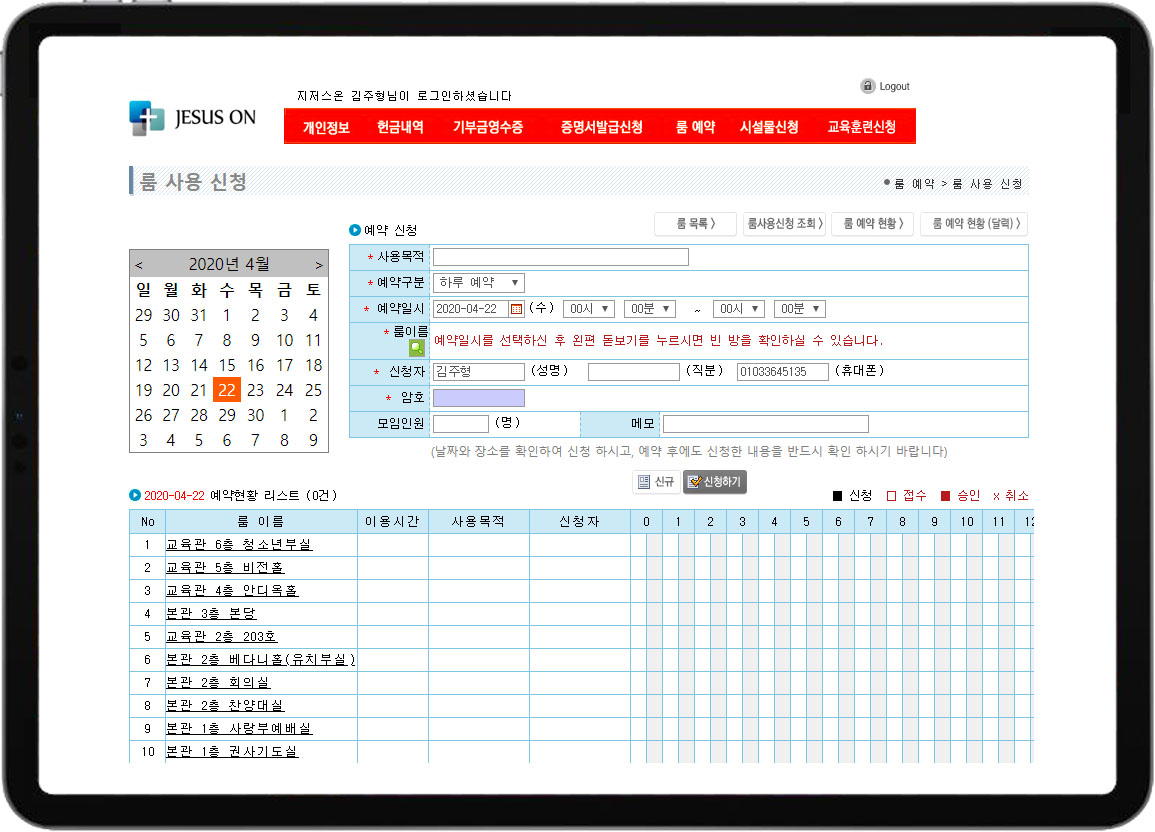The height and width of the screenshot is (832, 1155).
Task: Select April 15 on the calendar
Action: (227, 365)
